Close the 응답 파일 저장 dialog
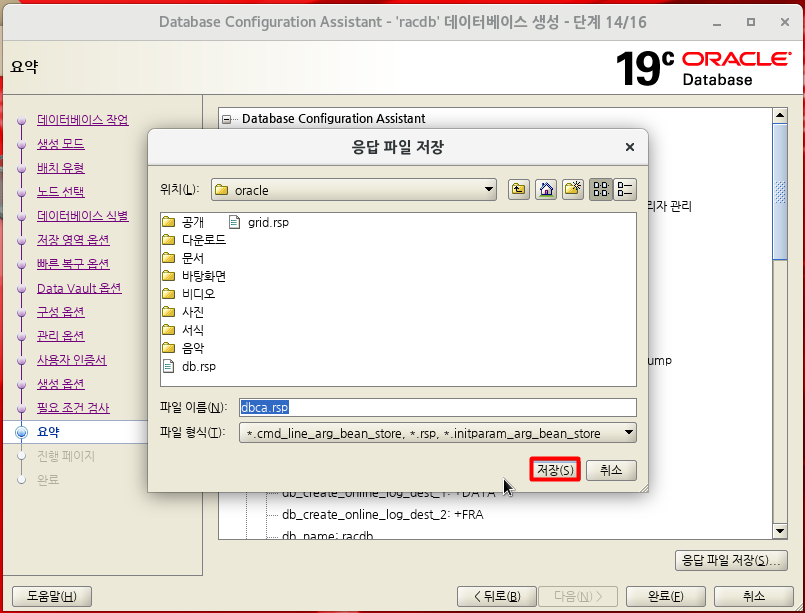The height and width of the screenshot is (613, 805). [630, 147]
